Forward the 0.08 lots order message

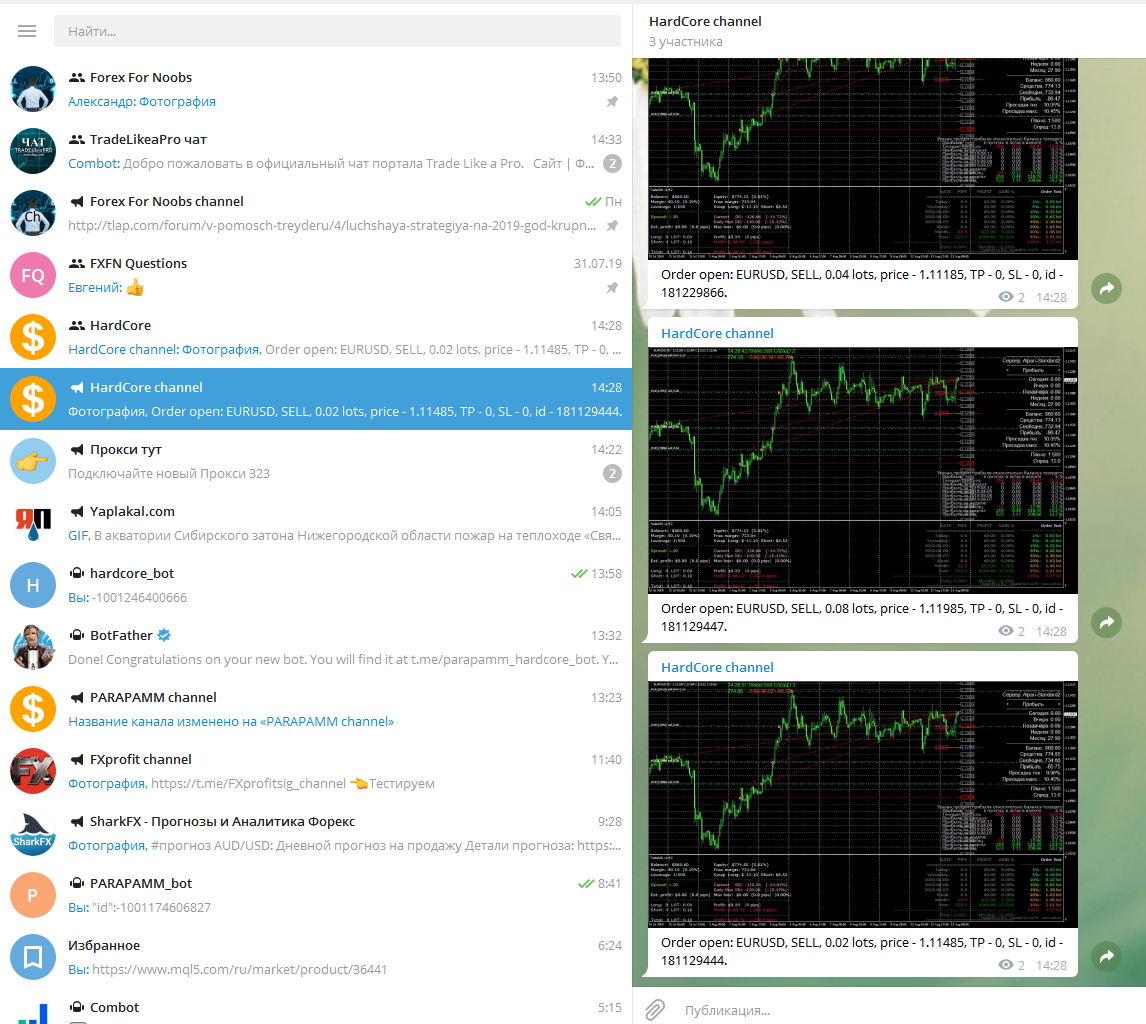coord(1106,622)
